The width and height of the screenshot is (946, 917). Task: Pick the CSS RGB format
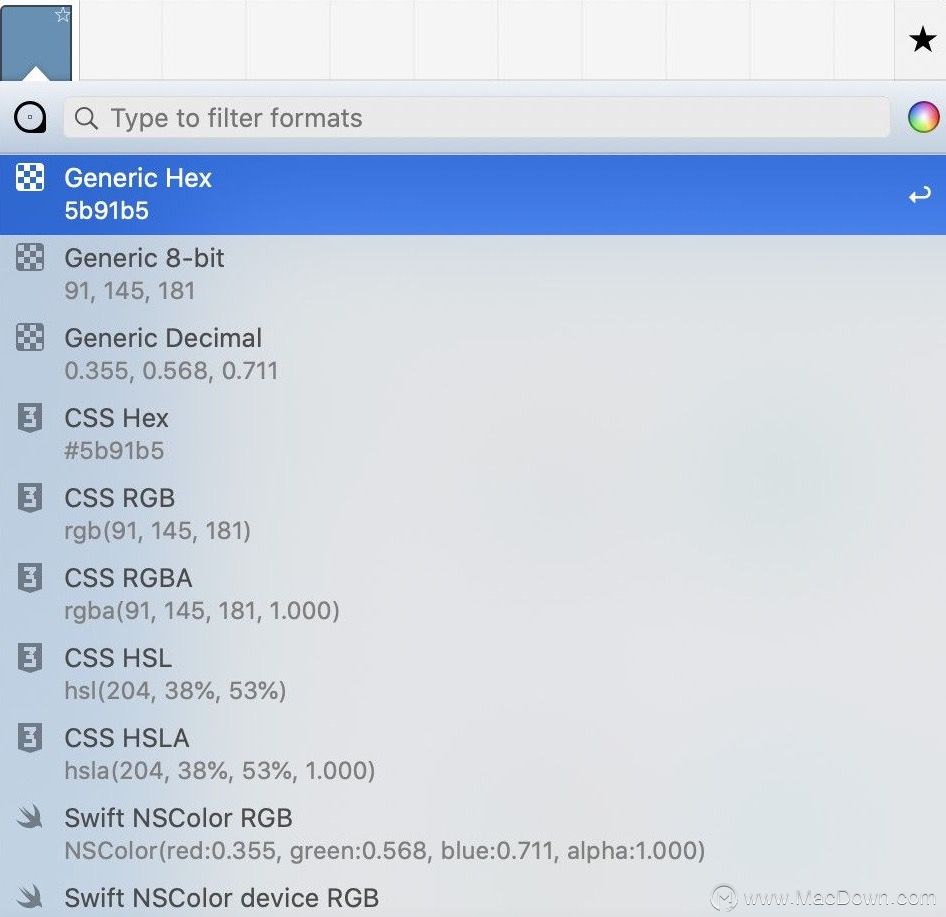[x=473, y=515]
